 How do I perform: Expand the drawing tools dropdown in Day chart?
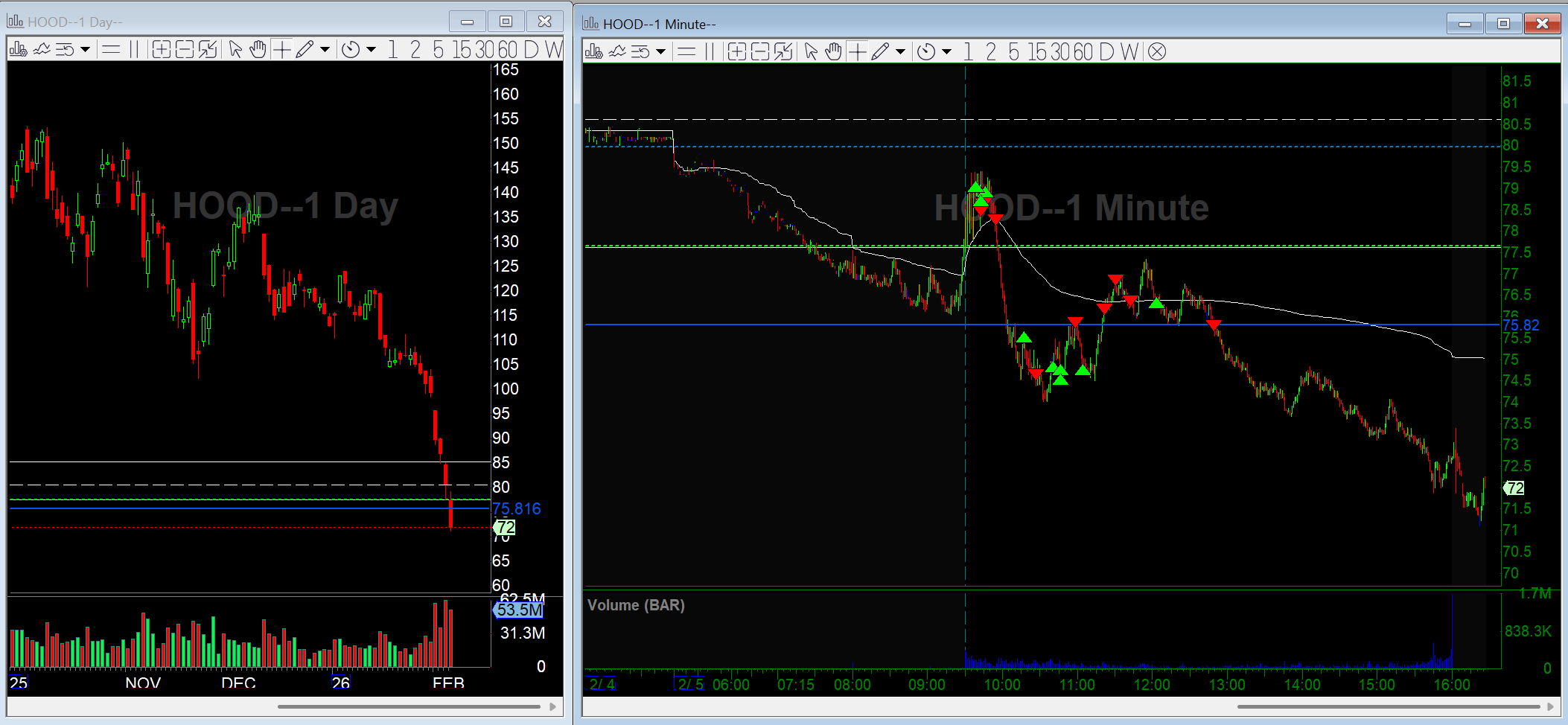pos(325,50)
